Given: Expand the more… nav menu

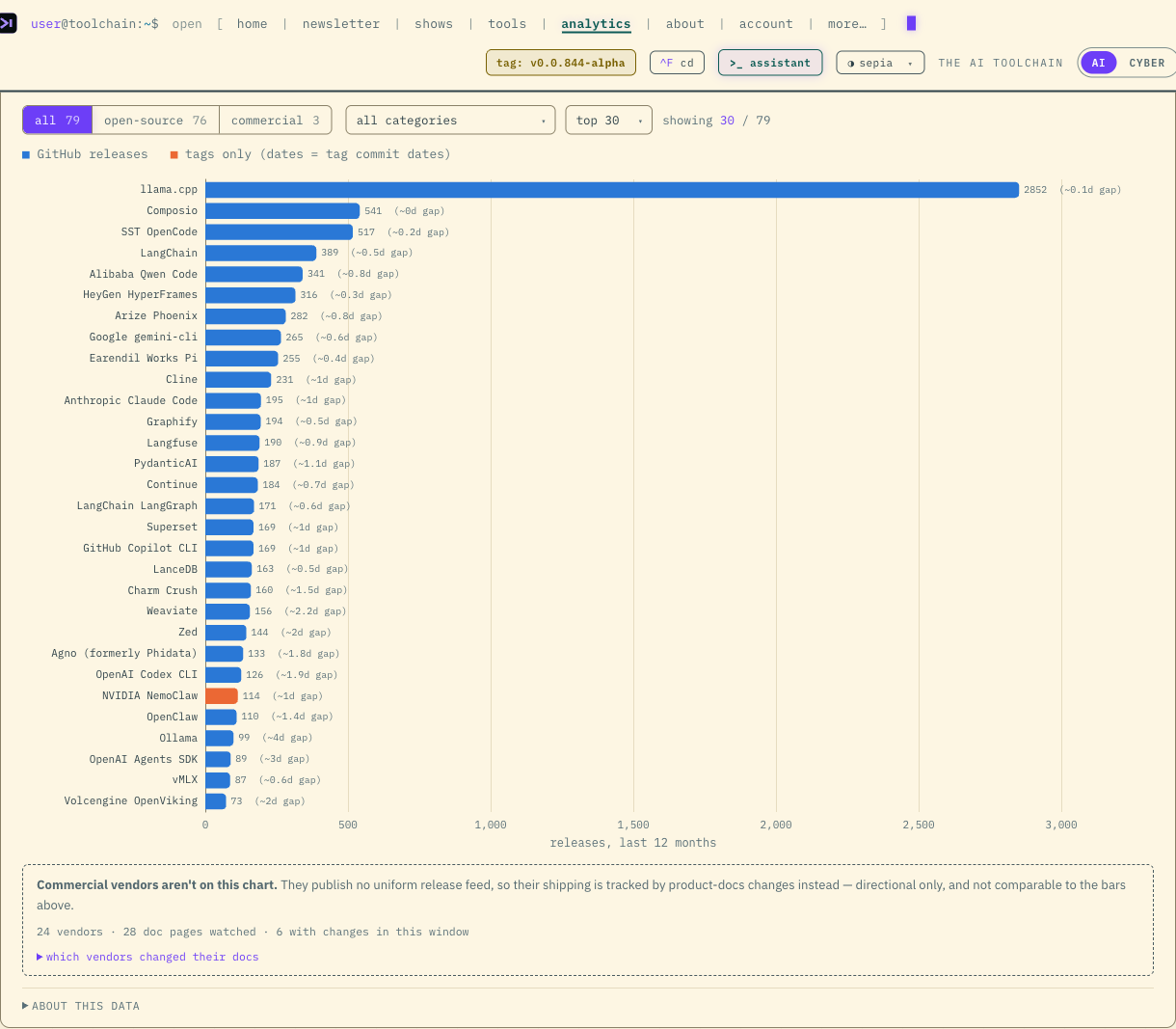Looking at the screenshot, I should click(847, 24).
